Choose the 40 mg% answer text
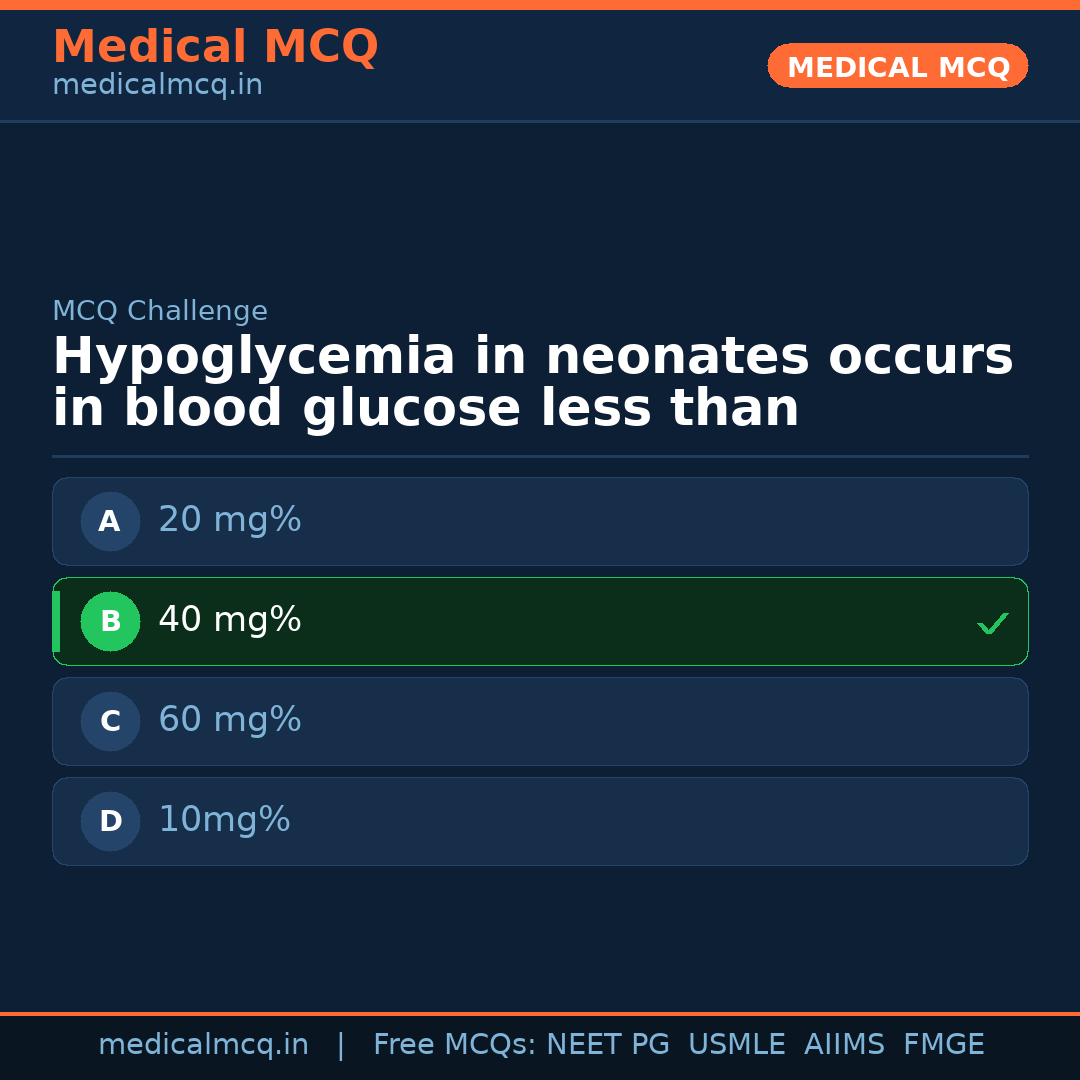The width and height of the screenshot is (1080, 1080). pyautogui.click(x=229, y=620)
